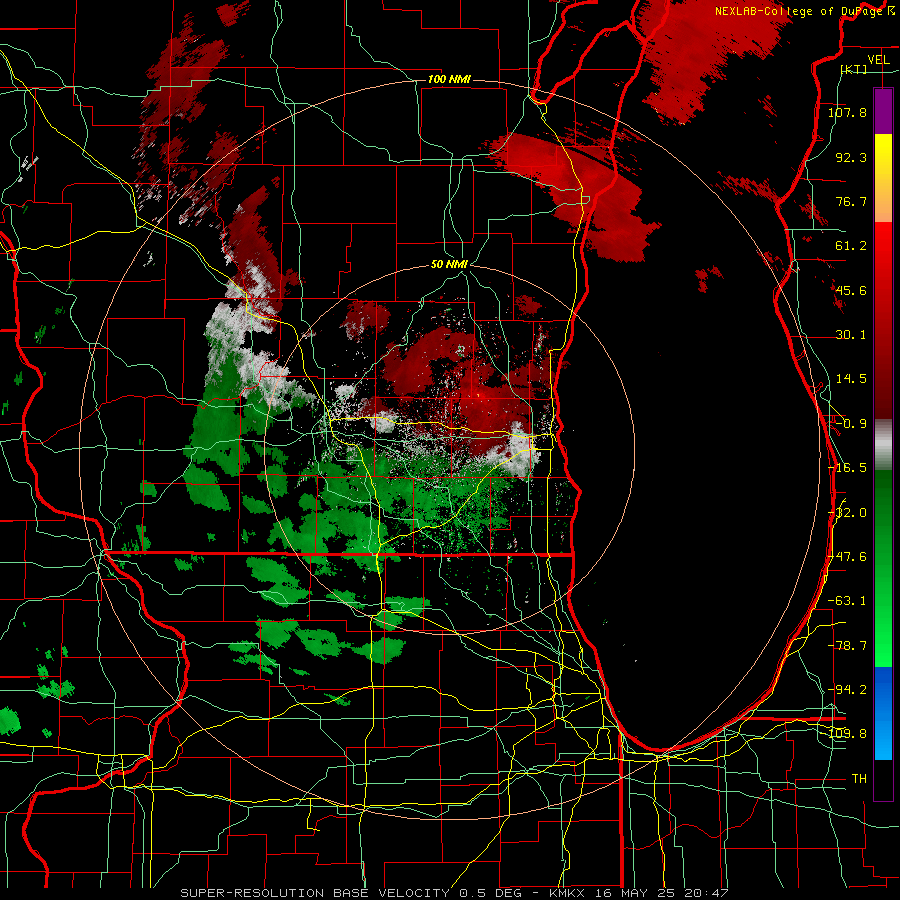Click the -16.5 scale value
Viewport: 900px width, 900px height.
(x=847, y=468)
